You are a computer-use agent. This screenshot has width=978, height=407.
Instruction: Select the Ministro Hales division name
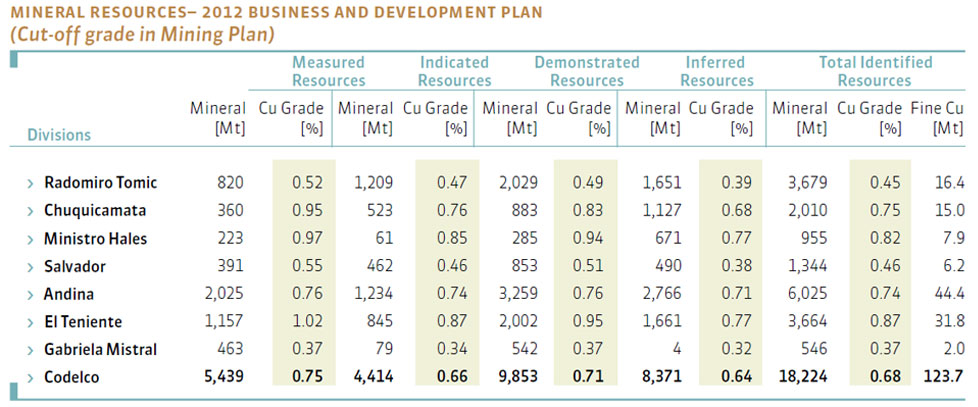[x=95, y=239]
